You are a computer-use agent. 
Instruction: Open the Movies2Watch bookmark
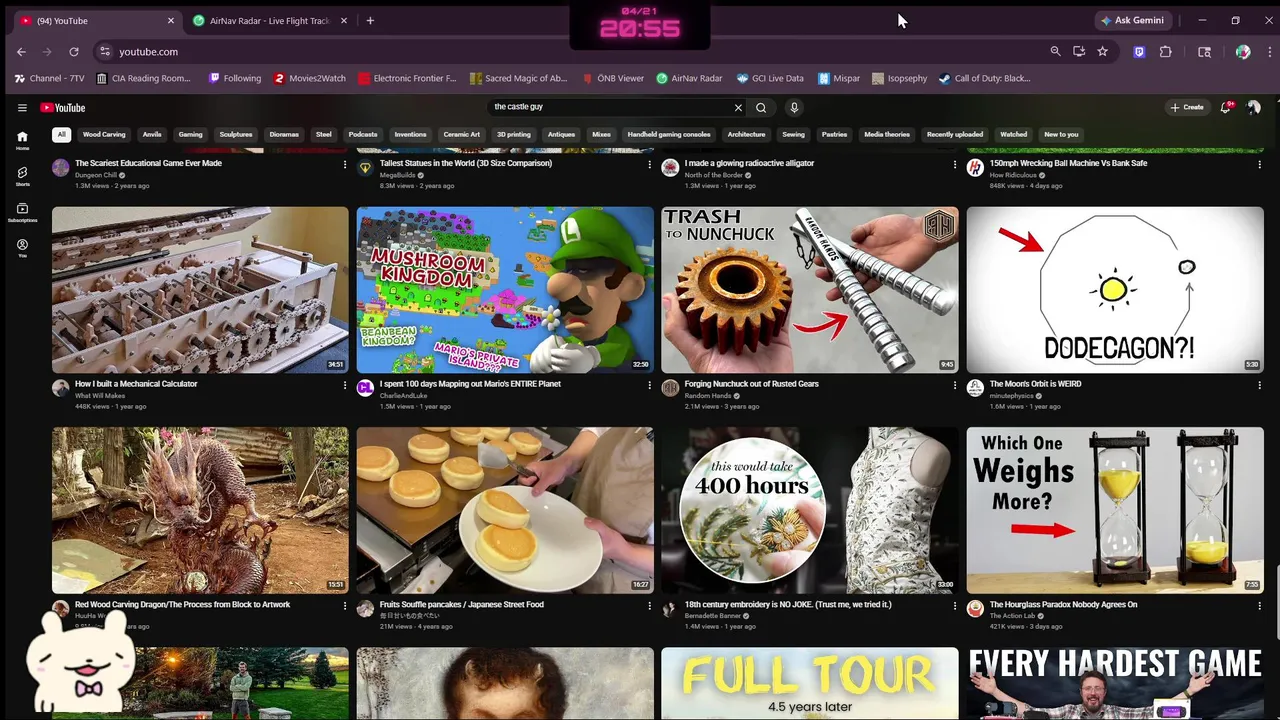(x=310, y=78)
